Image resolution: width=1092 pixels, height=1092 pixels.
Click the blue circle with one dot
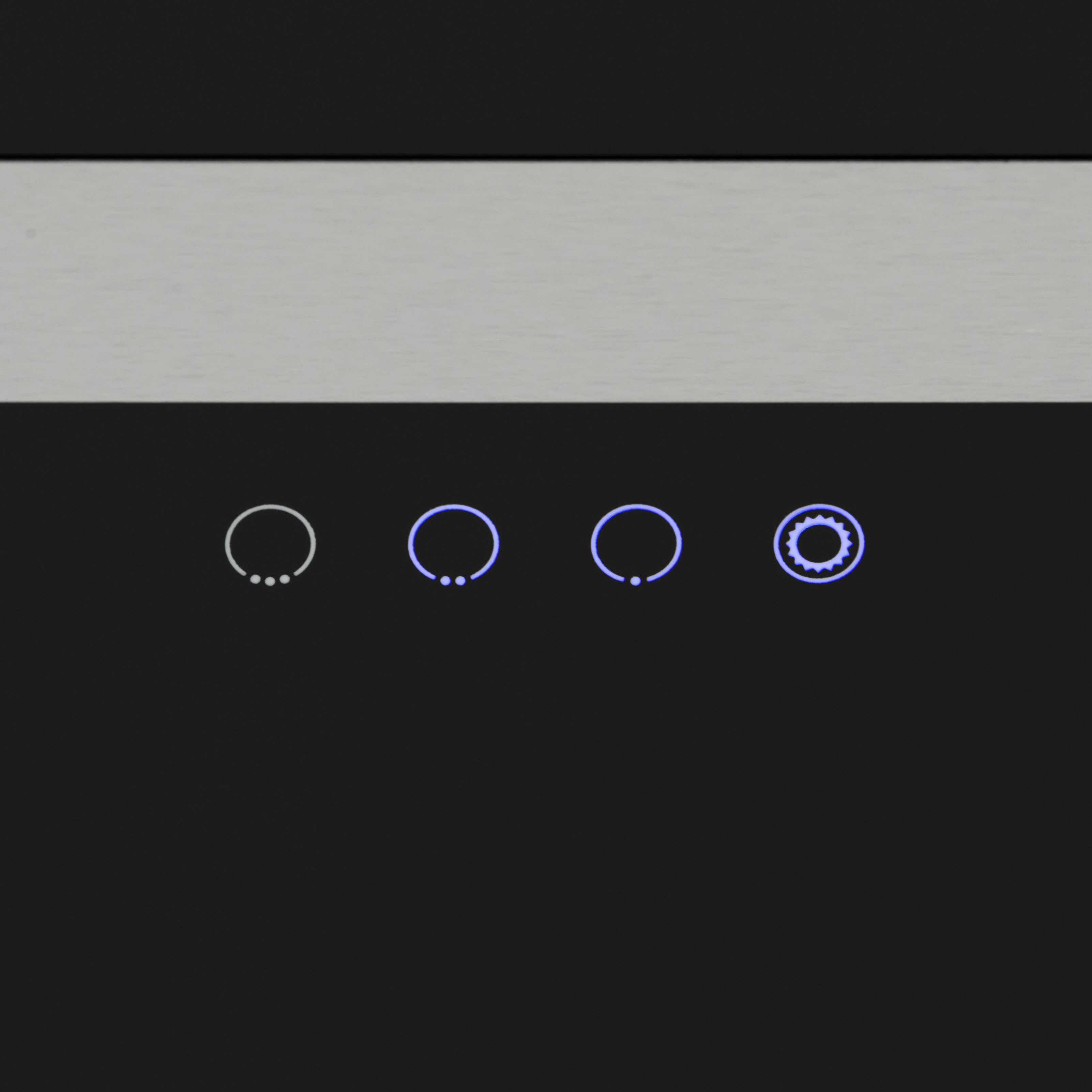click(x=636, y=545)
